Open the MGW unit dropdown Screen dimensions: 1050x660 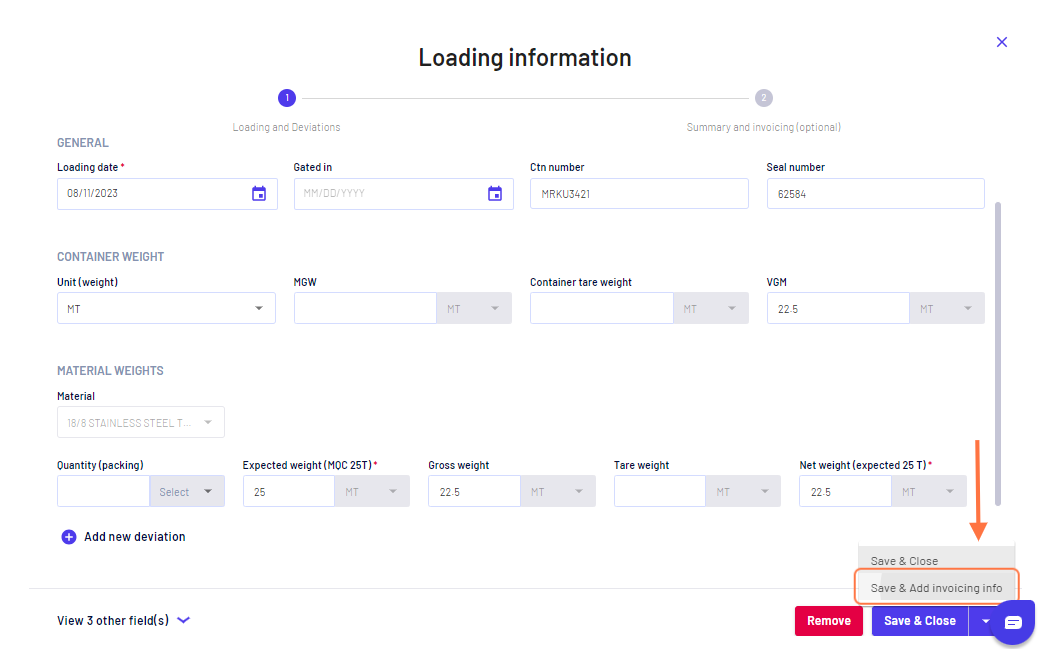click(x=474, y=309)
